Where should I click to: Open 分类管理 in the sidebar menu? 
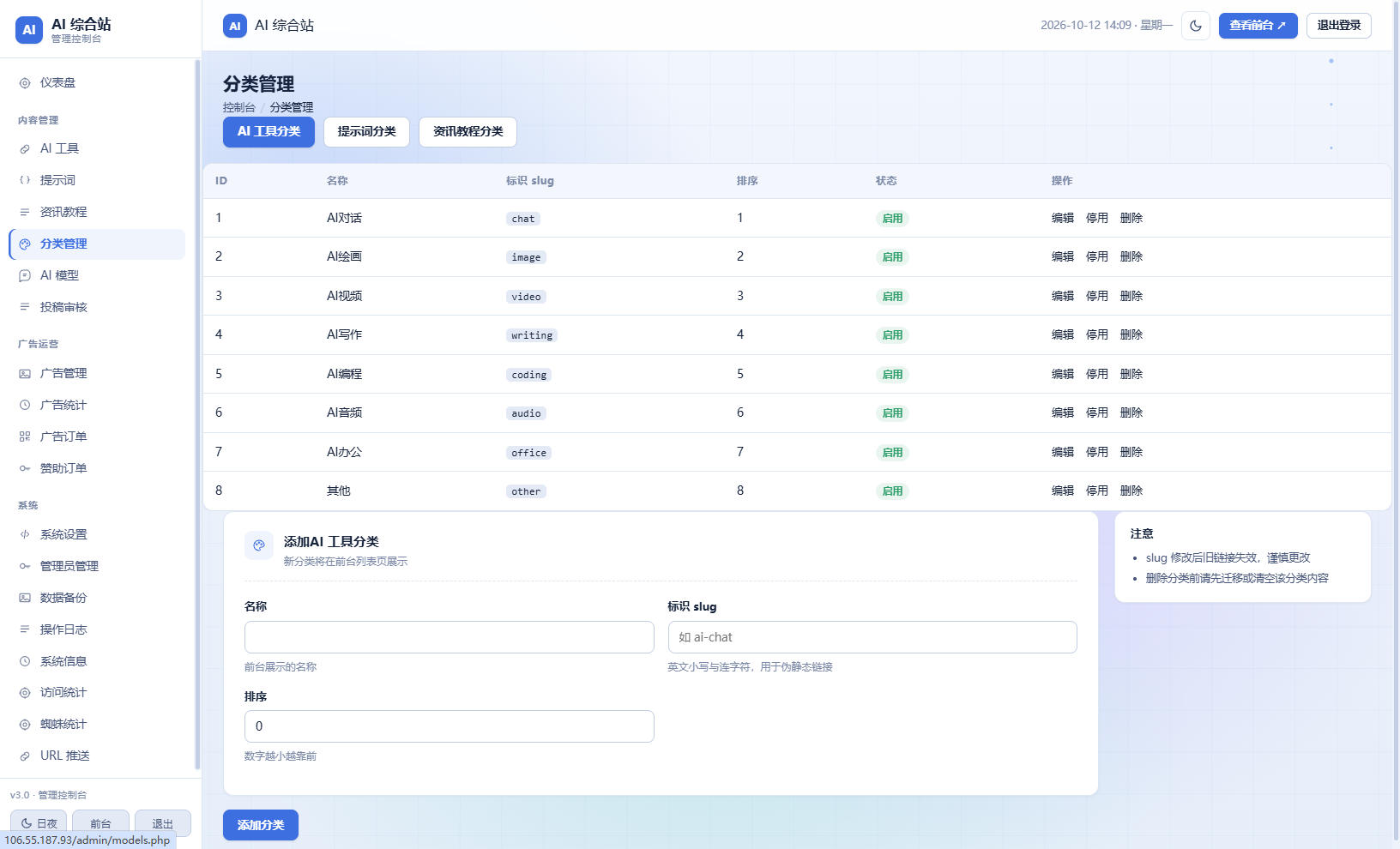[97, 244]
